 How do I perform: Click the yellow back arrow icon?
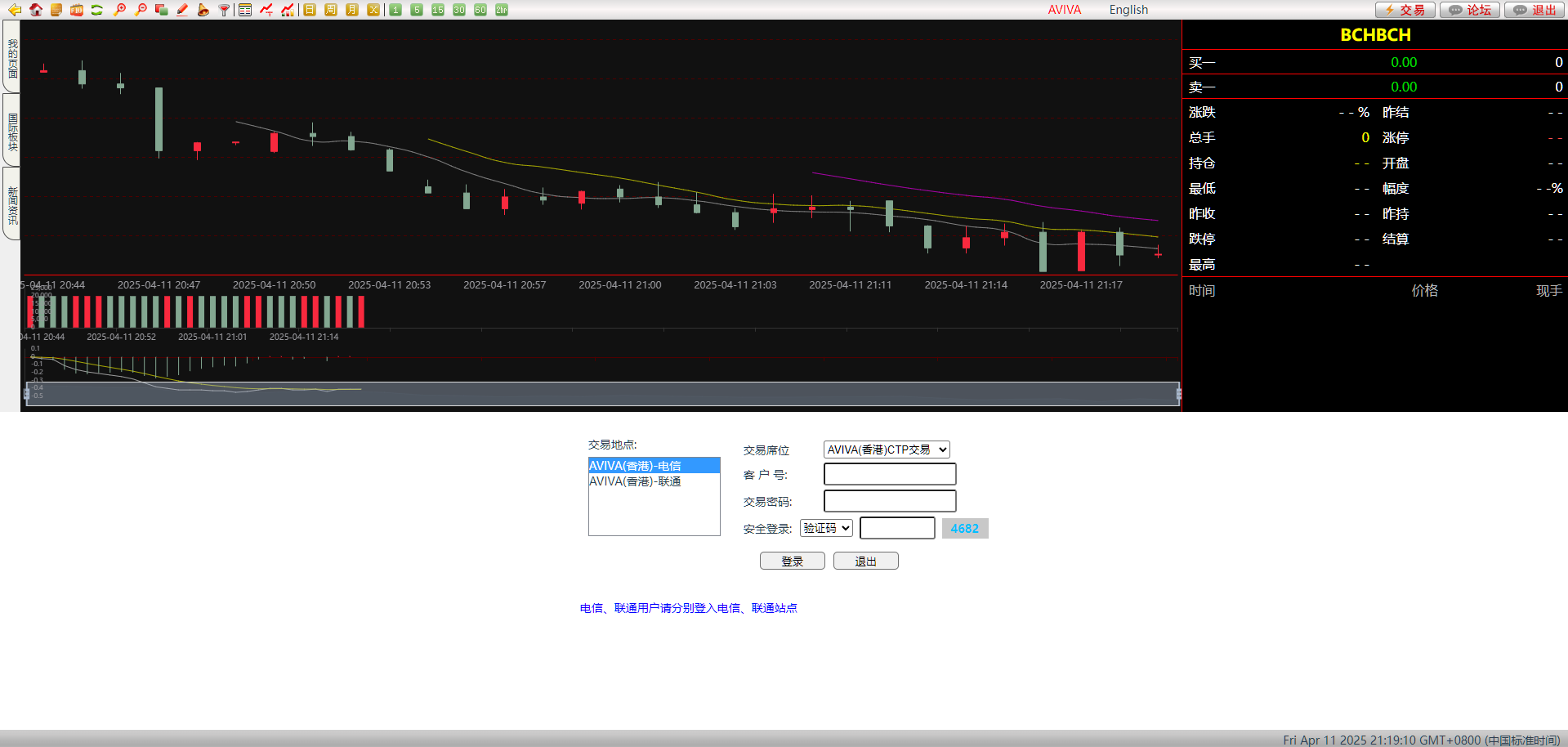(14, 10)
